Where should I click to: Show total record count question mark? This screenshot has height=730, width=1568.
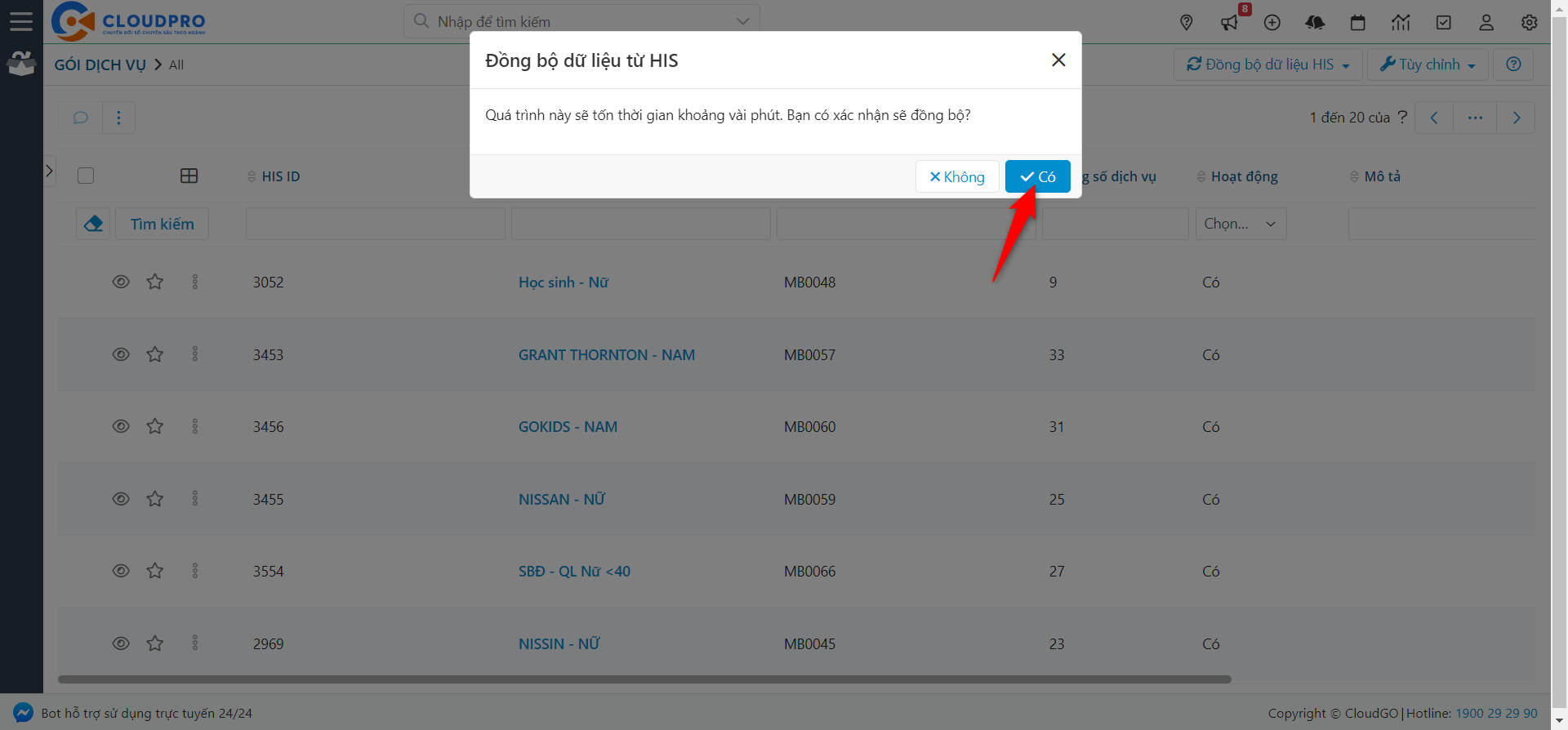[1402, 117]
